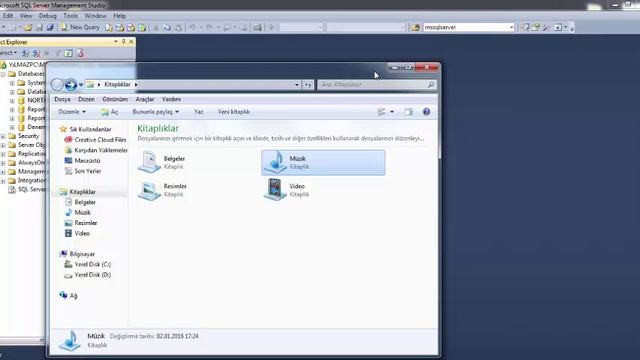Toggle the preview pane icon
640x360 pixels.
pos(409,112)
